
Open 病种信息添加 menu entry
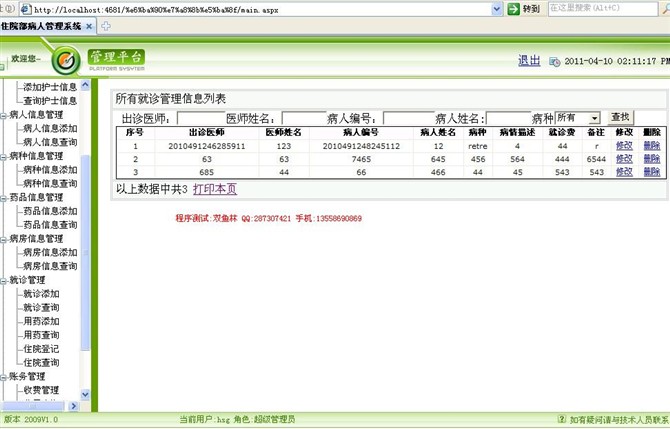50,170
